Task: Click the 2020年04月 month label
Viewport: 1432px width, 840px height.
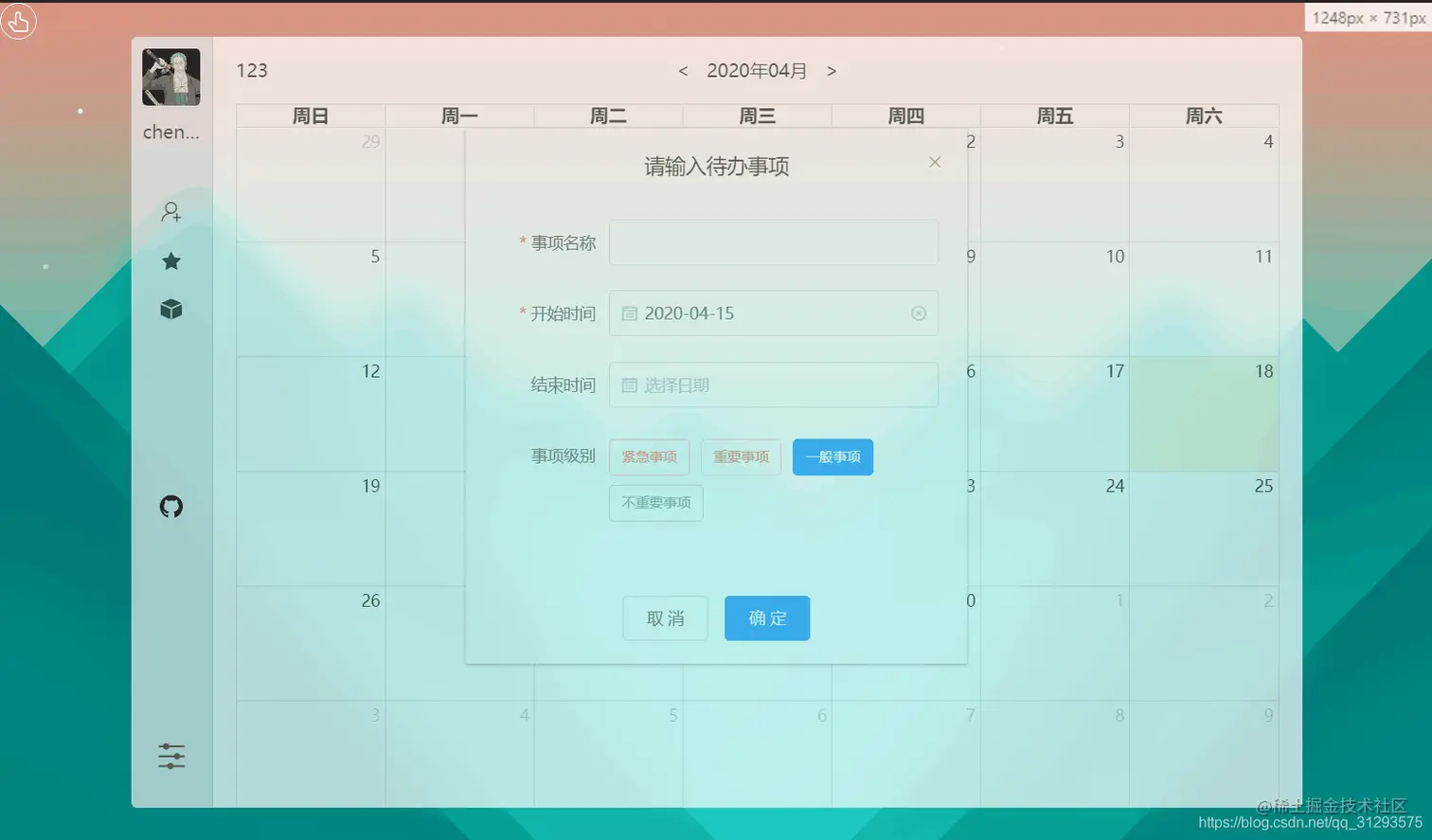Action: [x=757, y=71]
